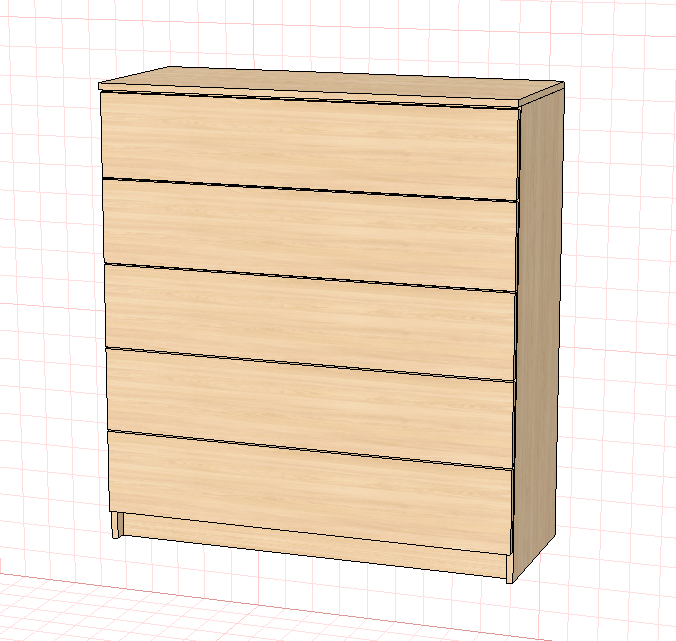This screenshot has width=676, height=641.
Task: Select the front left leg of the dresser
Action: 116,525
